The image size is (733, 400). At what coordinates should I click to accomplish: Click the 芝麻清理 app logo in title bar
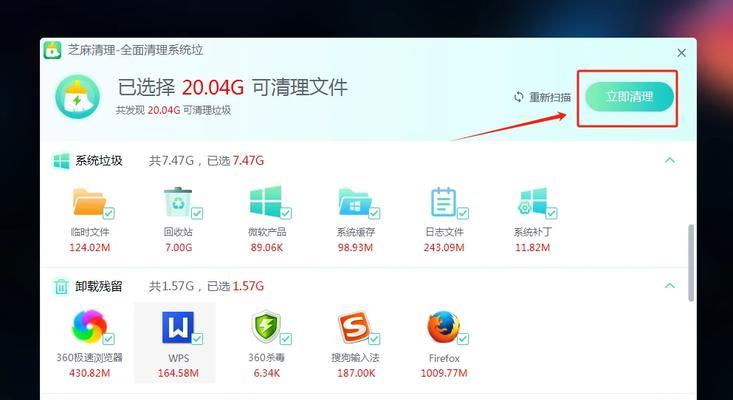[52, 50]
